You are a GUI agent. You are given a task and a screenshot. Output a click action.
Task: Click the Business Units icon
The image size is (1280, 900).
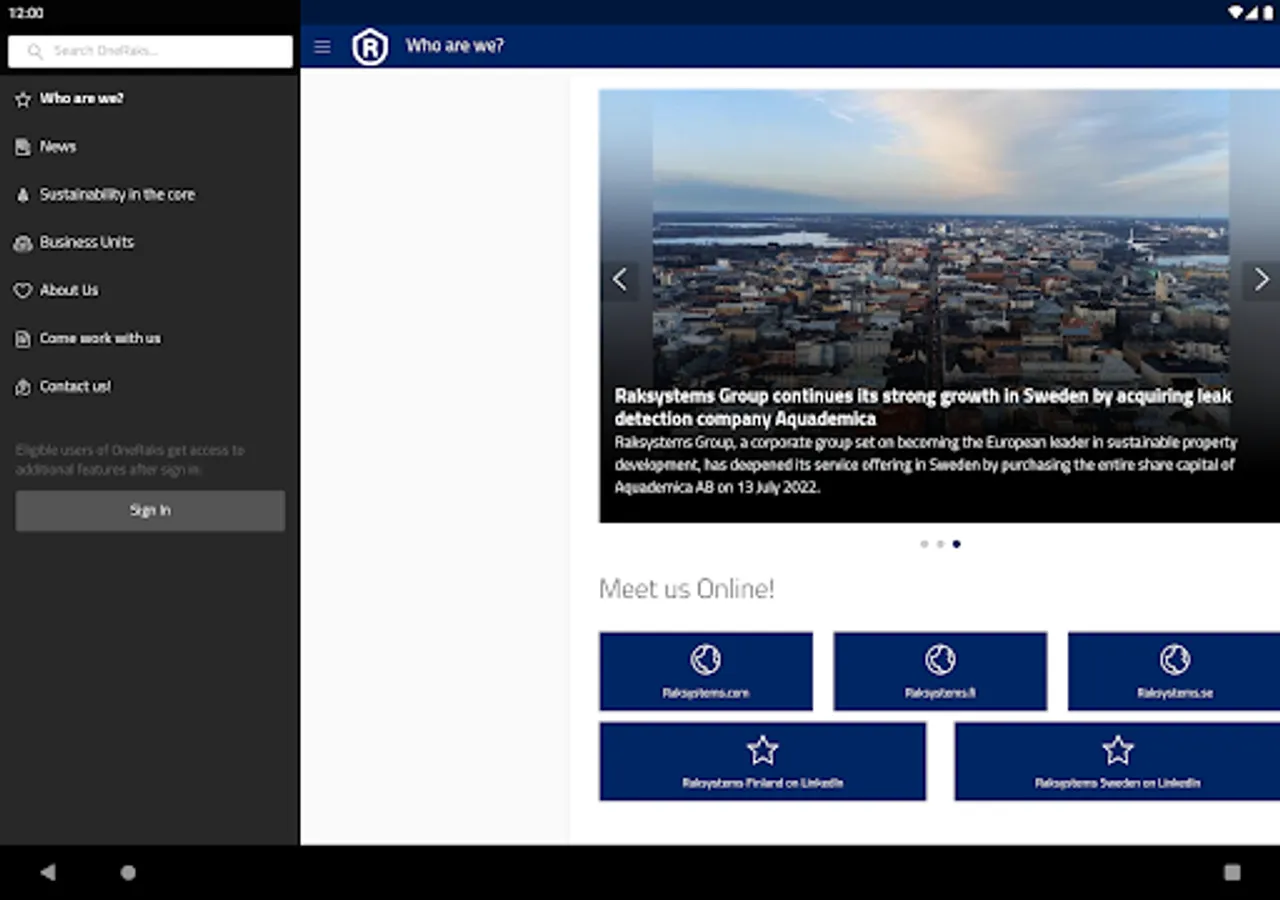[x=23, y=243]
